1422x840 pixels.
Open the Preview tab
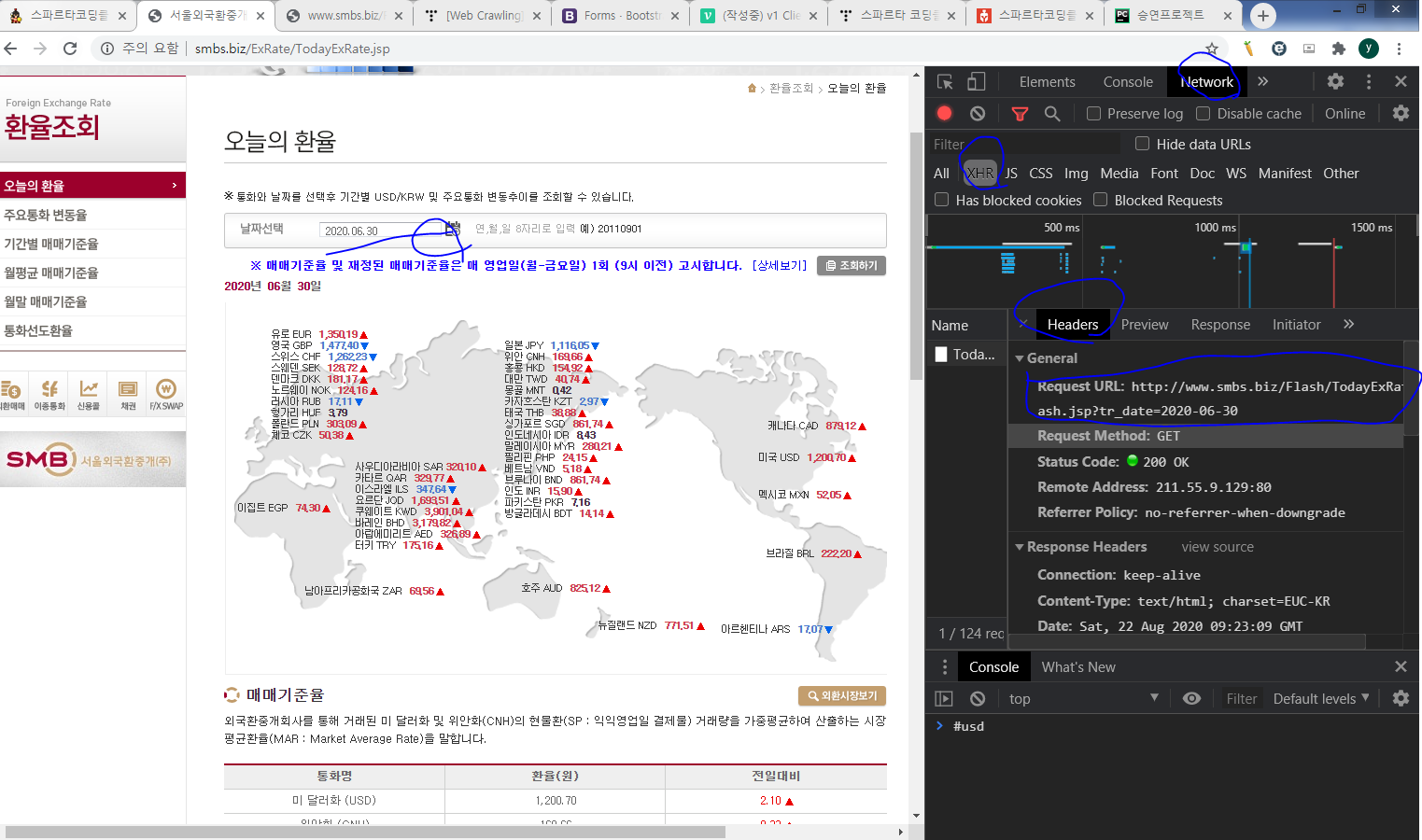click(1145, 325)
